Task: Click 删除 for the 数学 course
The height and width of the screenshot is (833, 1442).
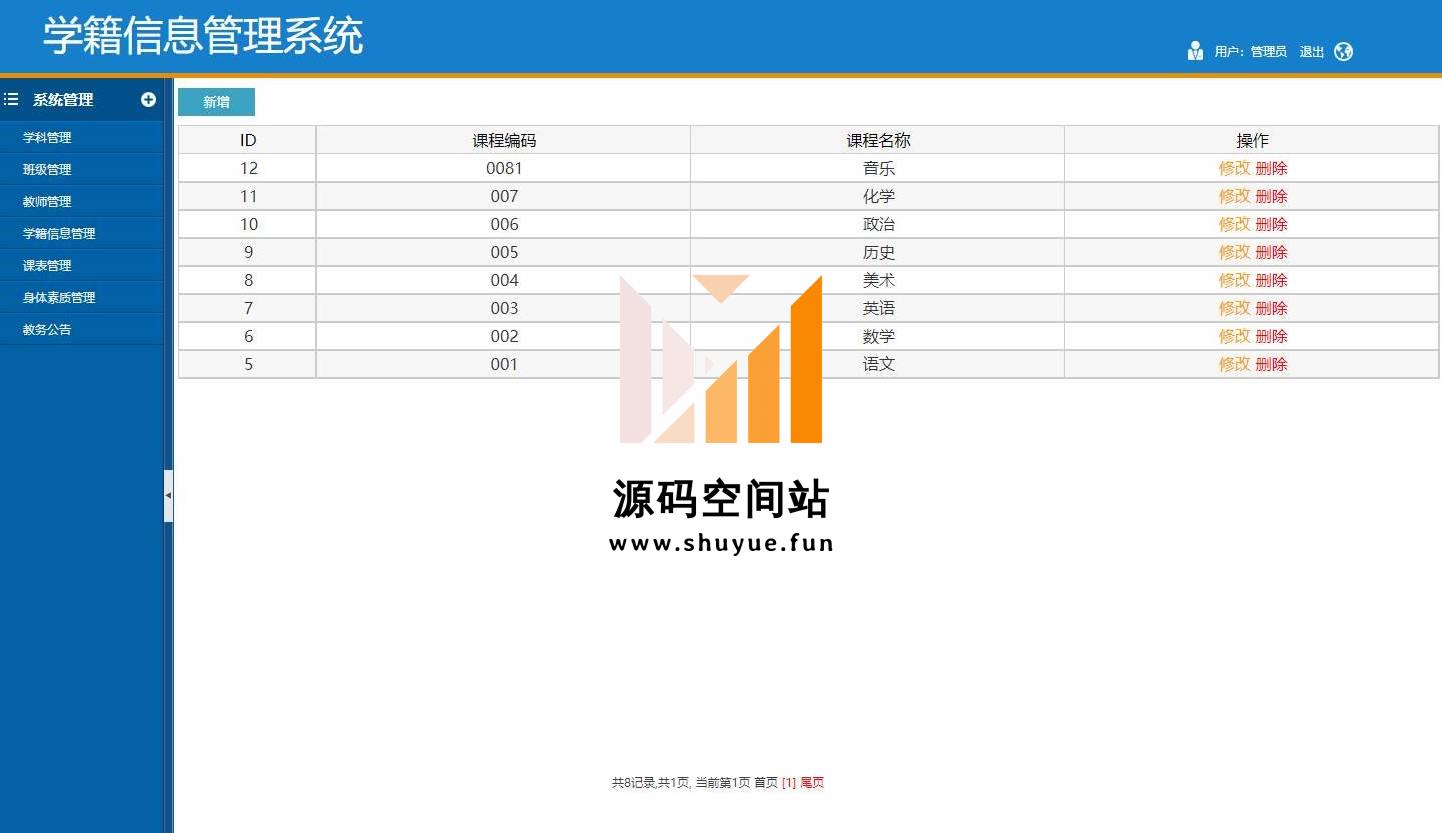Action: pyautogui.click(x=1271, y=336)
